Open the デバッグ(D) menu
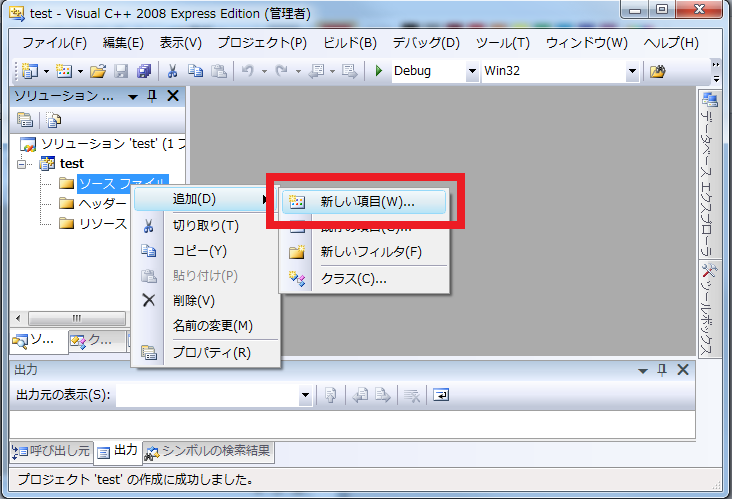The image size is (732, 499). (x=426, y=43)
